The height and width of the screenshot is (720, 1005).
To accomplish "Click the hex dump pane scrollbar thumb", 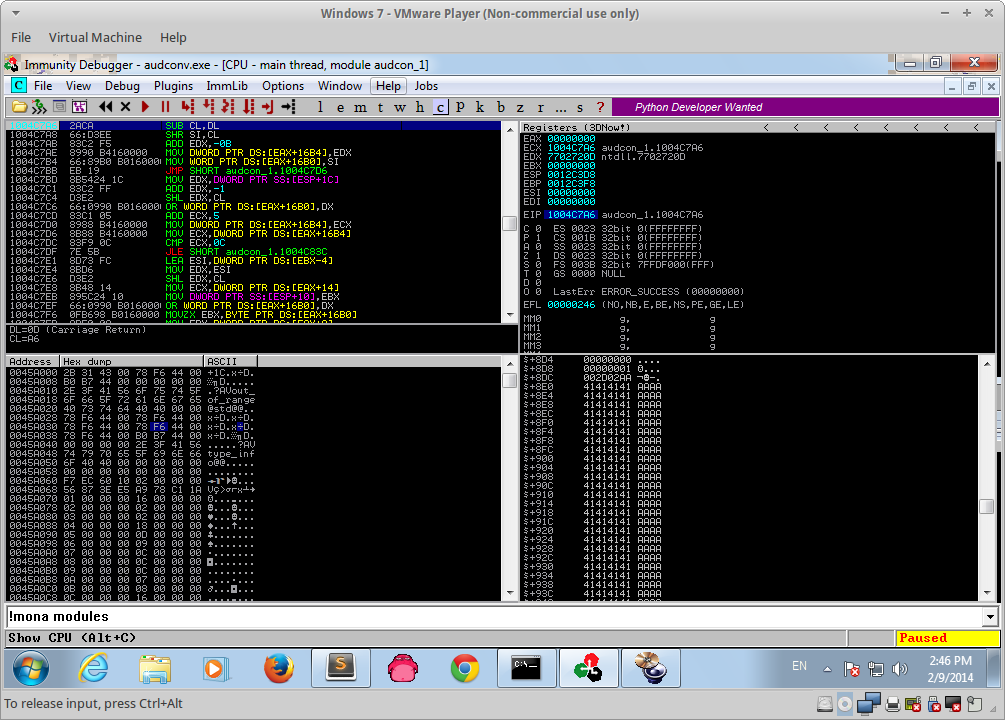I will (x=510, y=381).
